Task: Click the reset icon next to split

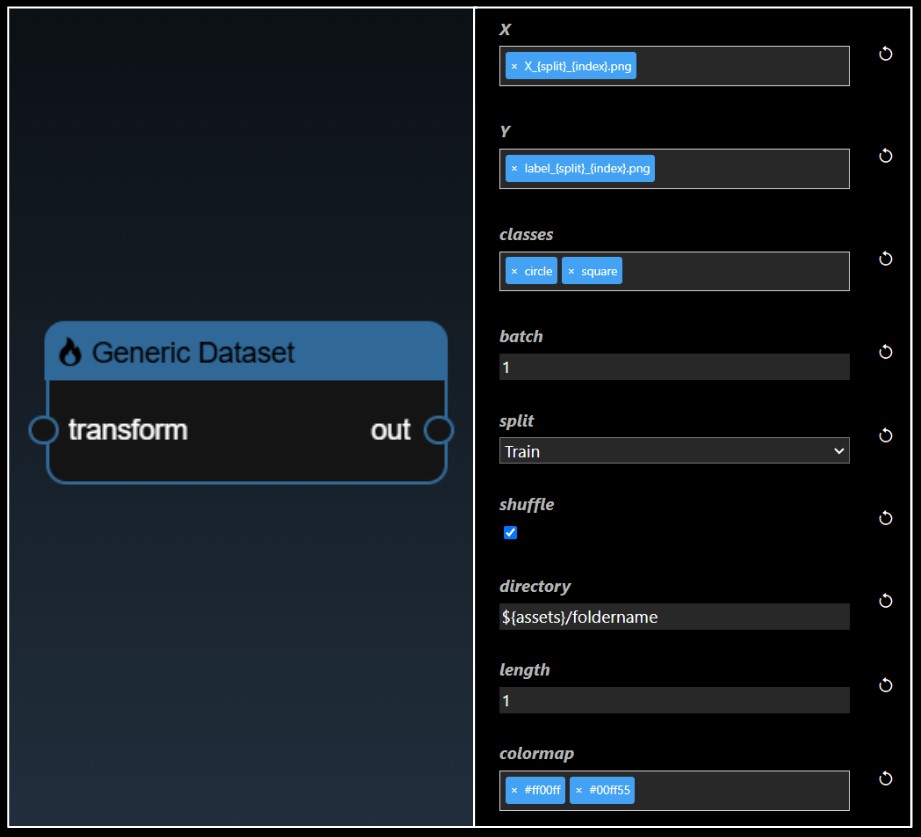Action: 885,435
